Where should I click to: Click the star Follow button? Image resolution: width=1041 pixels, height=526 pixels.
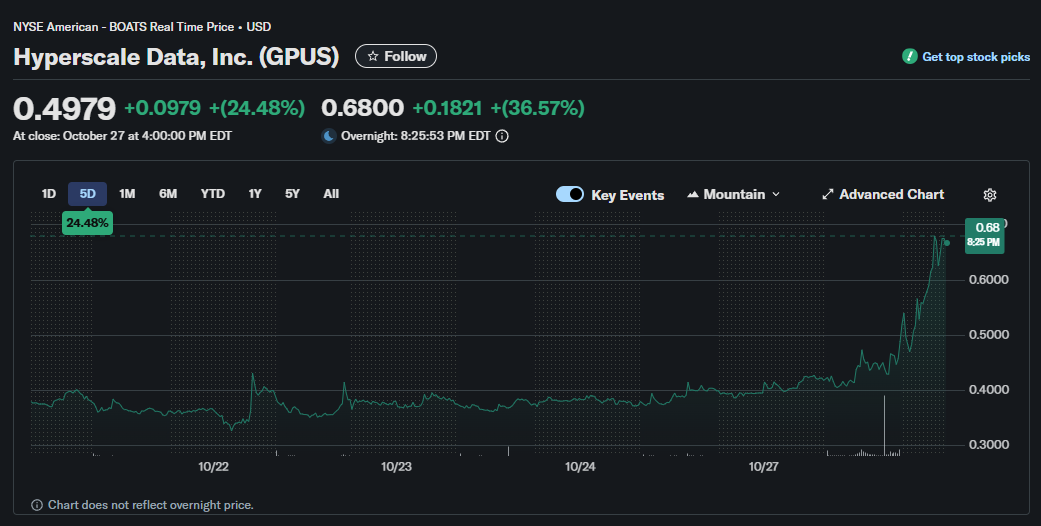(396, 56)
